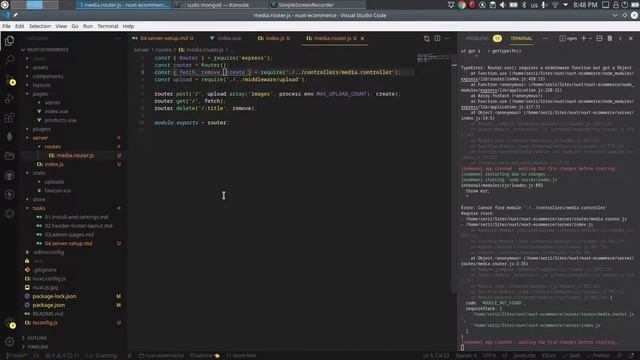Open the Help menu

128,26
